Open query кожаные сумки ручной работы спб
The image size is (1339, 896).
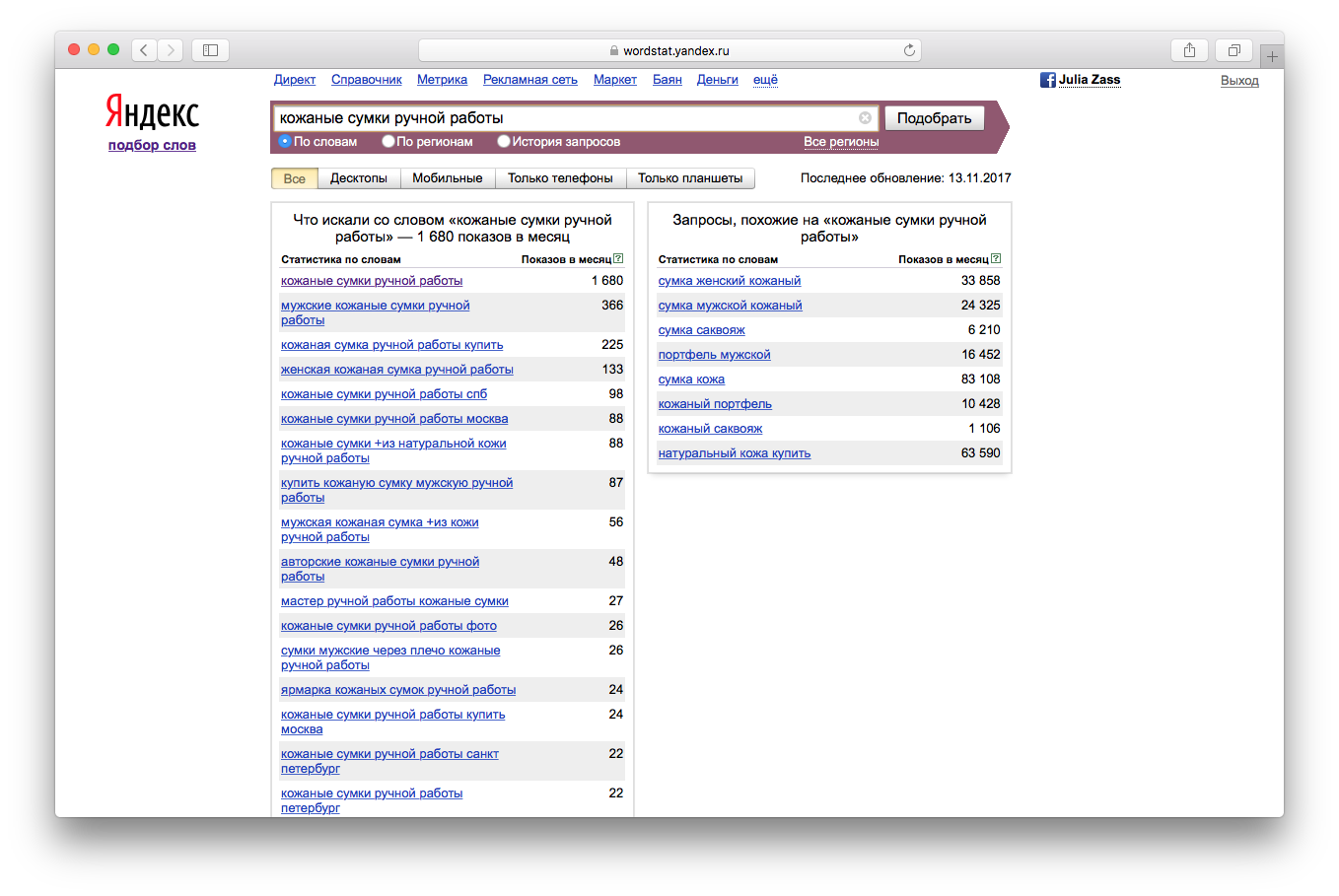(x=385, y=394)
